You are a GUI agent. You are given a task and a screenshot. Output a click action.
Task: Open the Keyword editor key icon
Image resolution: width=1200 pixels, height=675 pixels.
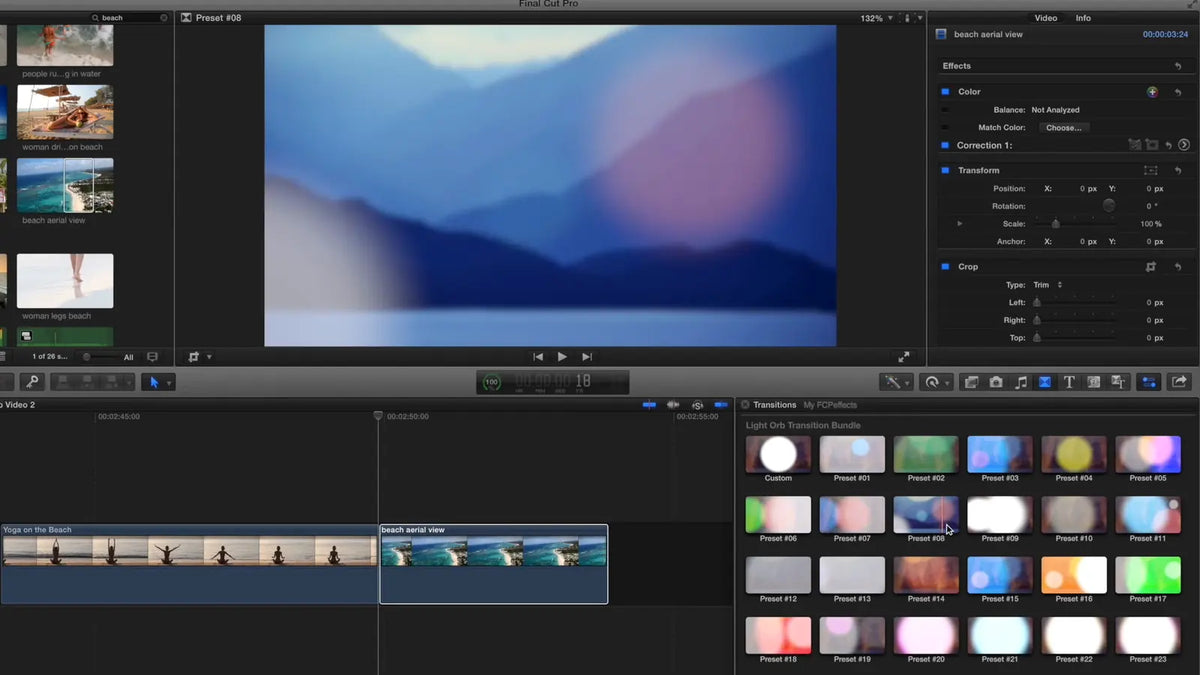(x=32, y=382)
